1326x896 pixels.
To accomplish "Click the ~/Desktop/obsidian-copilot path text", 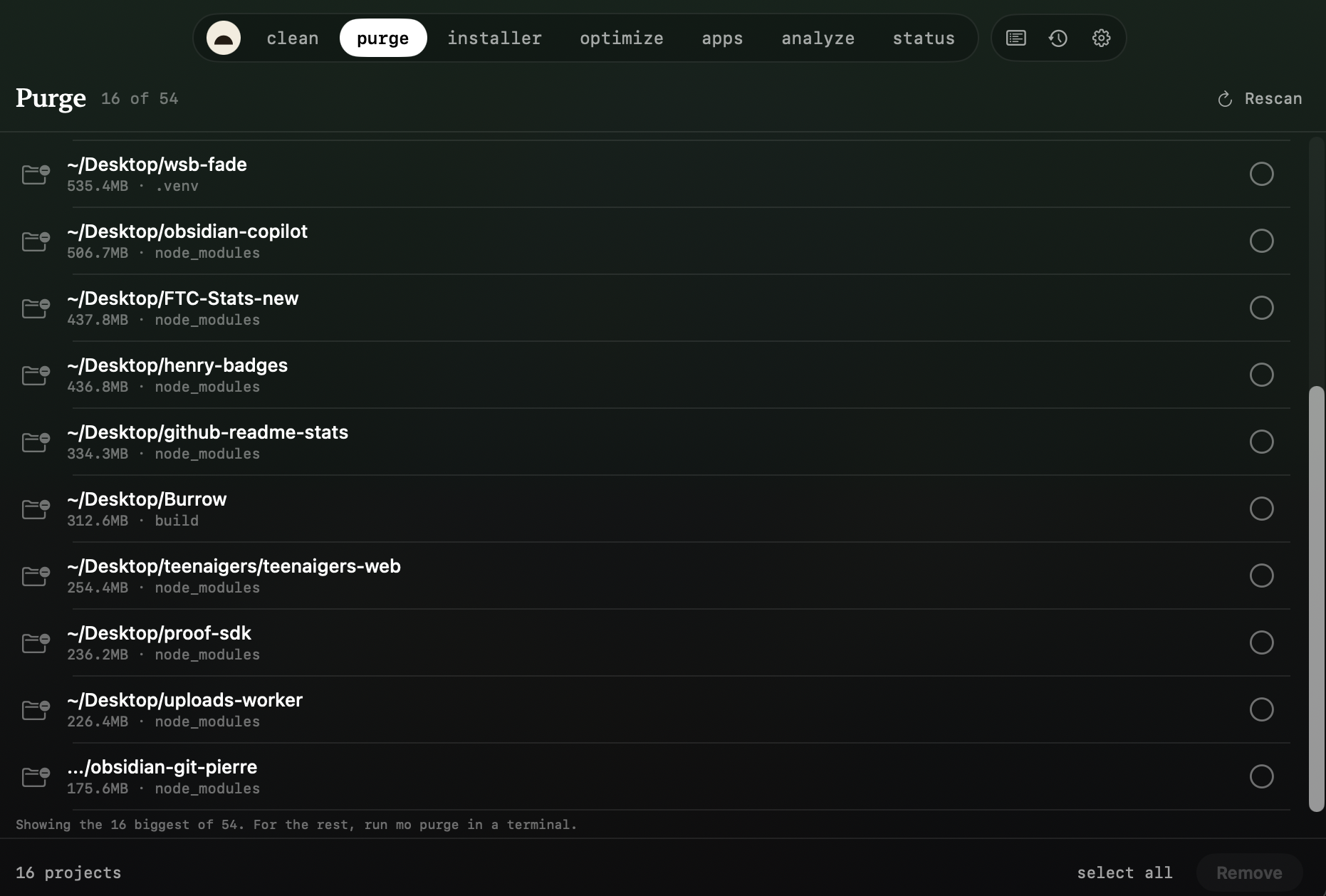I will 187,231.
